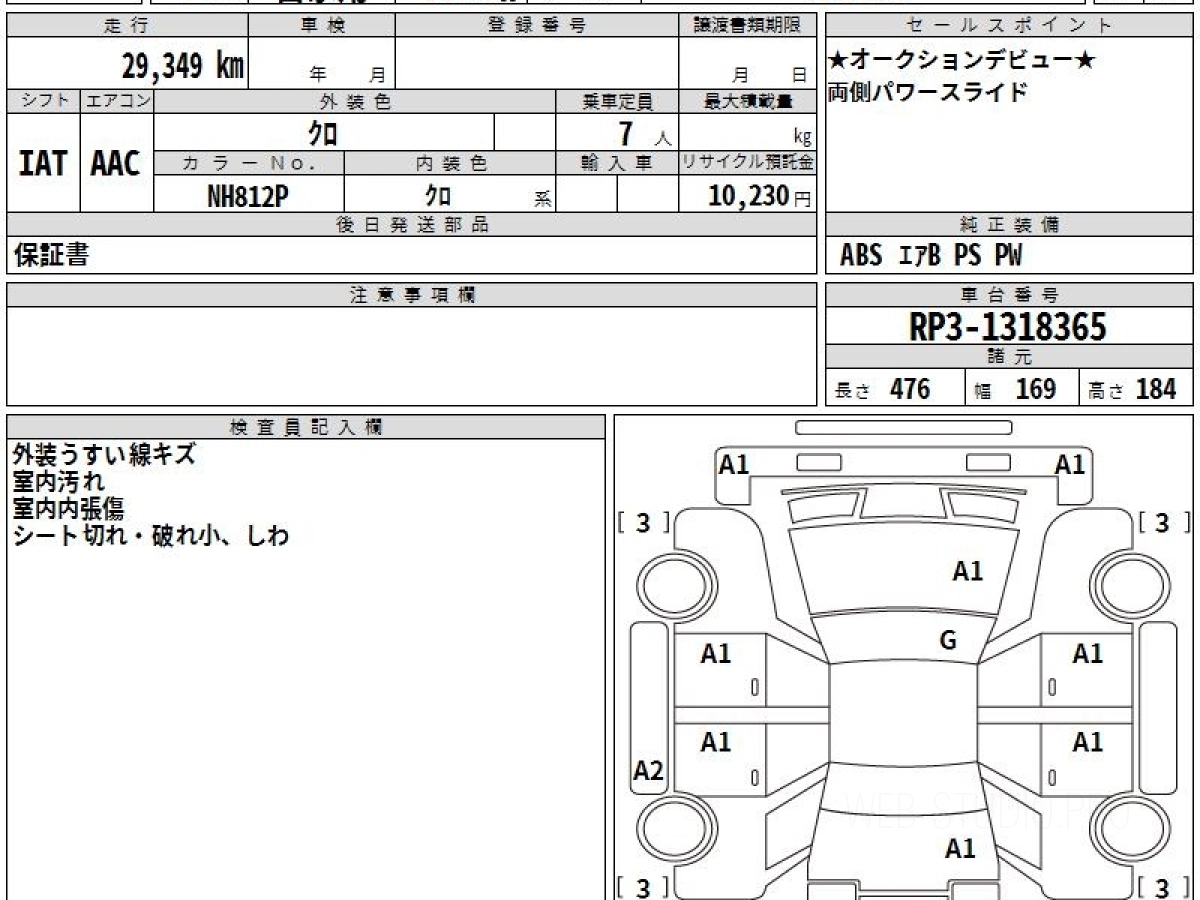Viewport: 1200px width, 900px height.
Task: Click the カラーNo. header
Action: (x=249, y=163)
